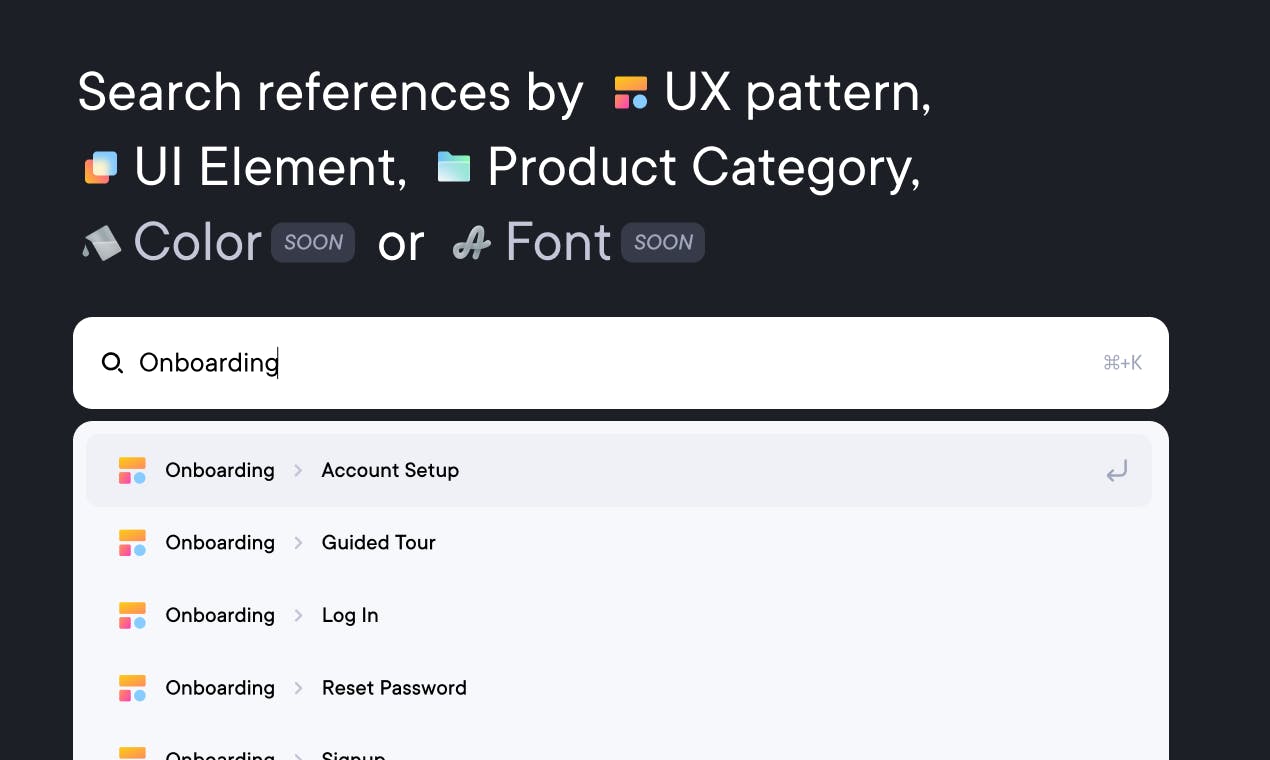
Task: Click the pattern icon beside Guided Tour result
Action: 132,543
